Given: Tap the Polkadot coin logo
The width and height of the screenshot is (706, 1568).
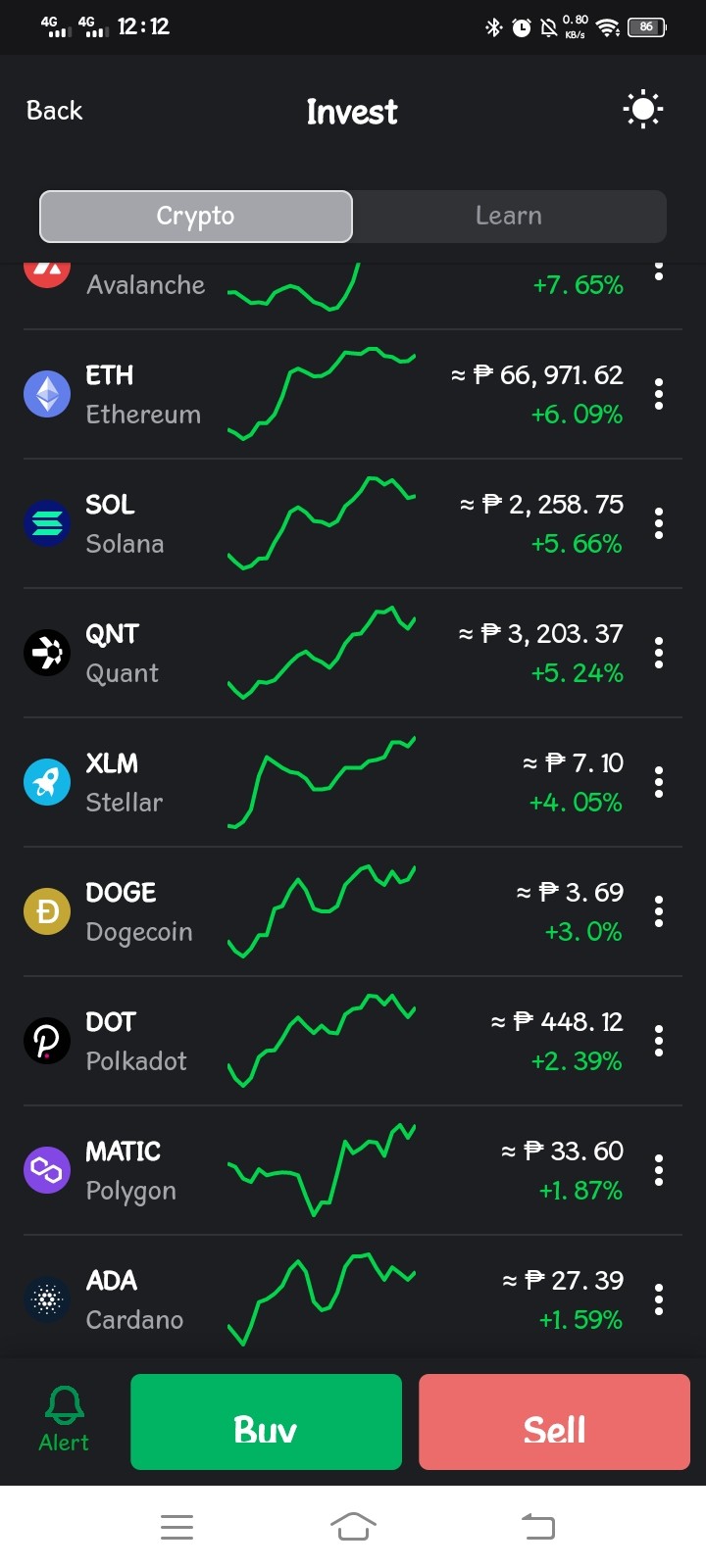Looking at the screenshot, I should (x=47, y=1041).
